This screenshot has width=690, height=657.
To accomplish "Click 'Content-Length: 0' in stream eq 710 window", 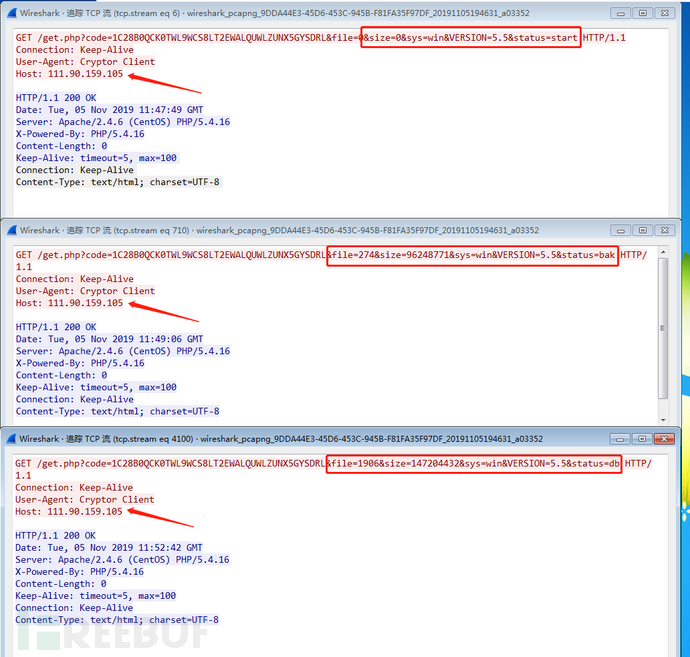I will click(x=62, y=375).
